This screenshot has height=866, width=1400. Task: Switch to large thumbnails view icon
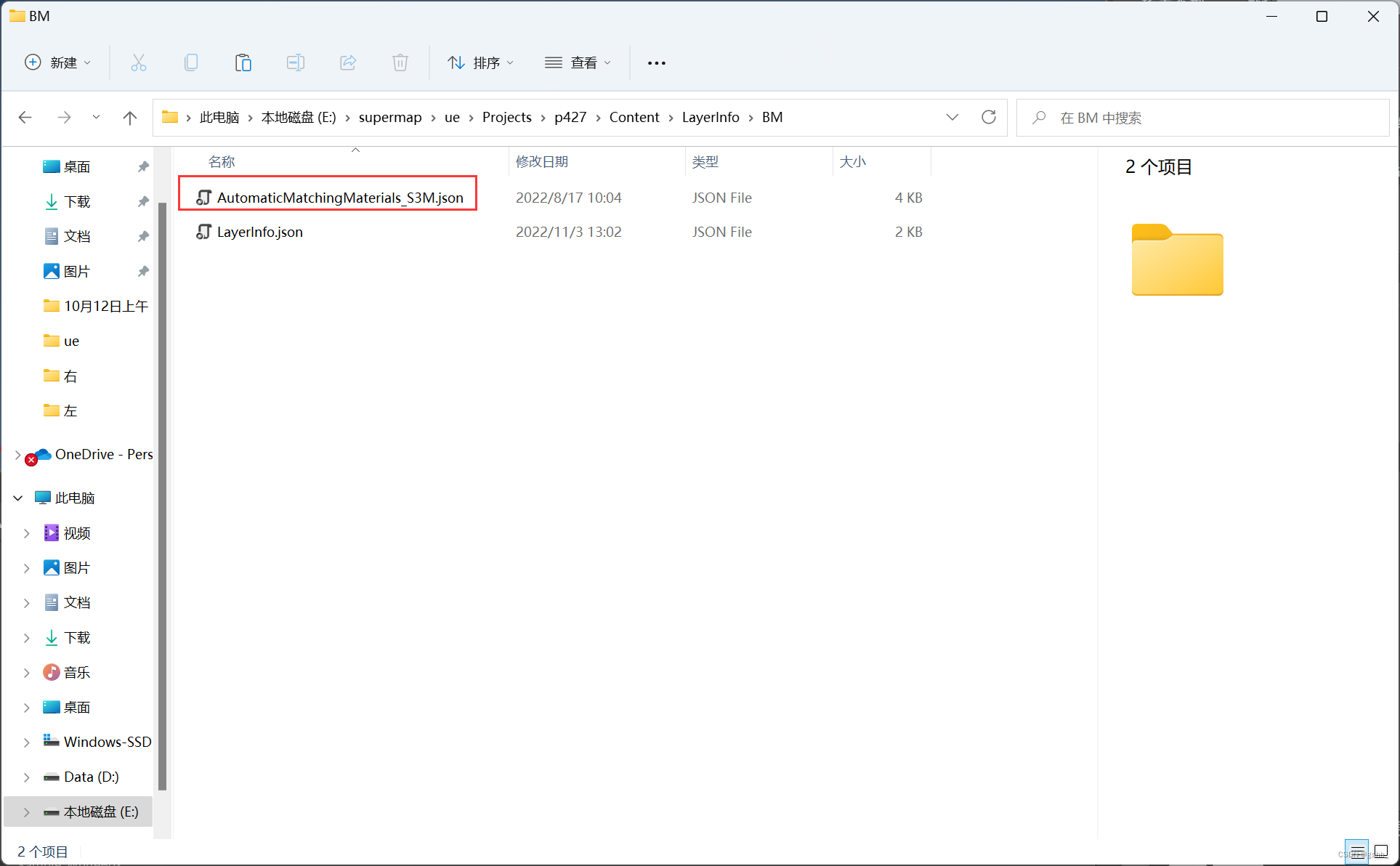tap(1381, 851)
